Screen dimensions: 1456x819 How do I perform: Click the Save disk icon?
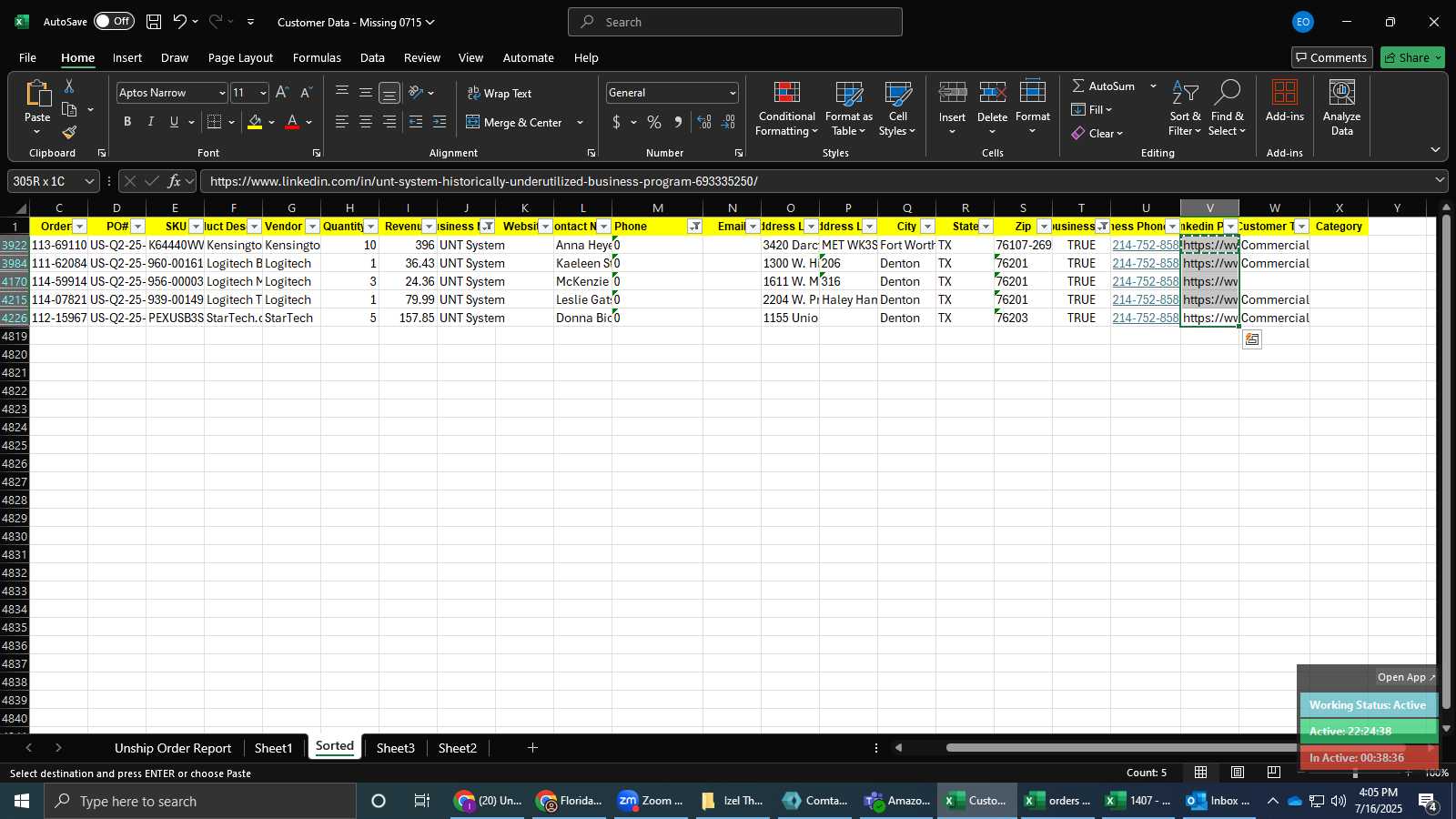pos(154,22)
